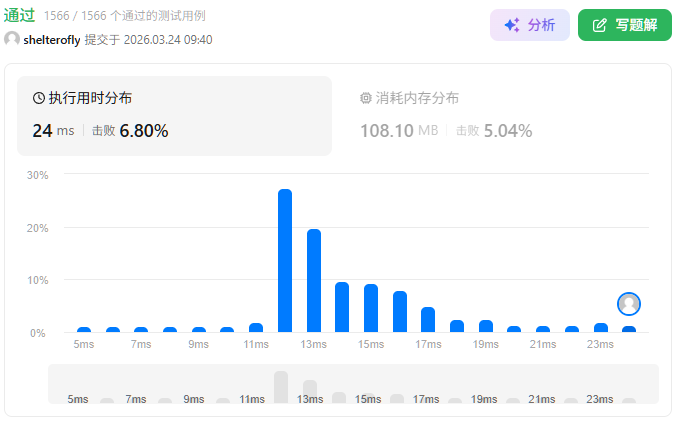The height and width of the screenshot is (423, 676).
Task: Click the user avatar marker on the chart
Action: pos(629,303)
